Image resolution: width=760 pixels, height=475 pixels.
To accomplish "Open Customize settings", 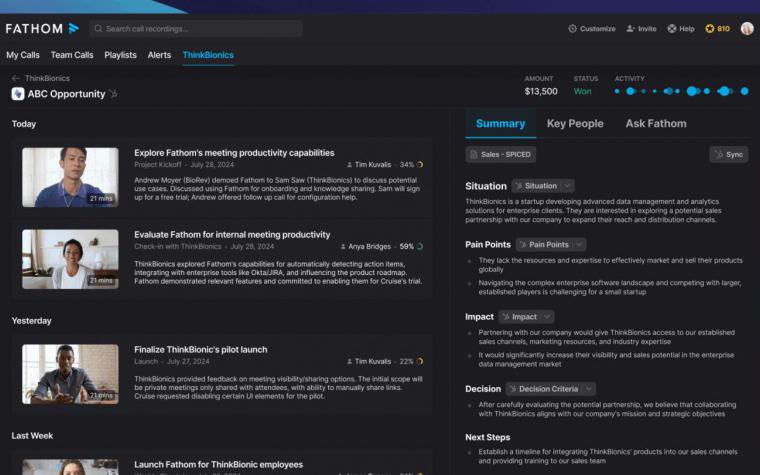I will tap(592, 29).
